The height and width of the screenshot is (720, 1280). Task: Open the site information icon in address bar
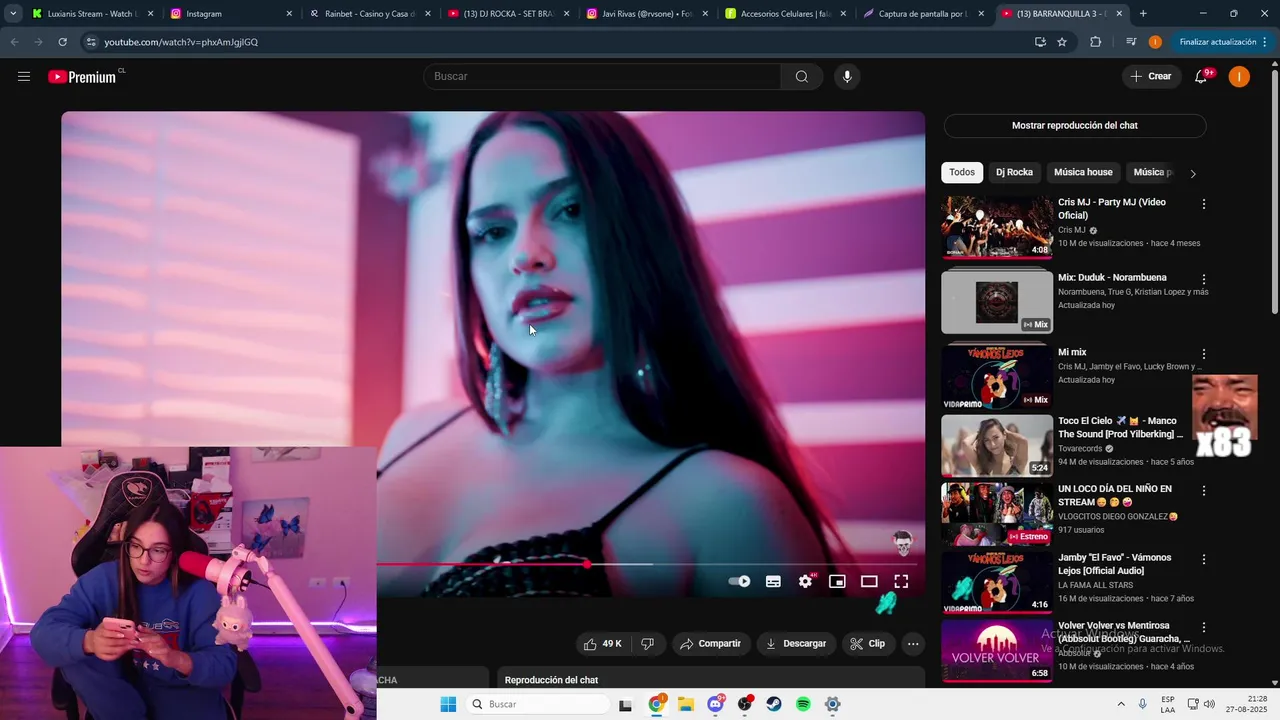click(x=91, y=42)
